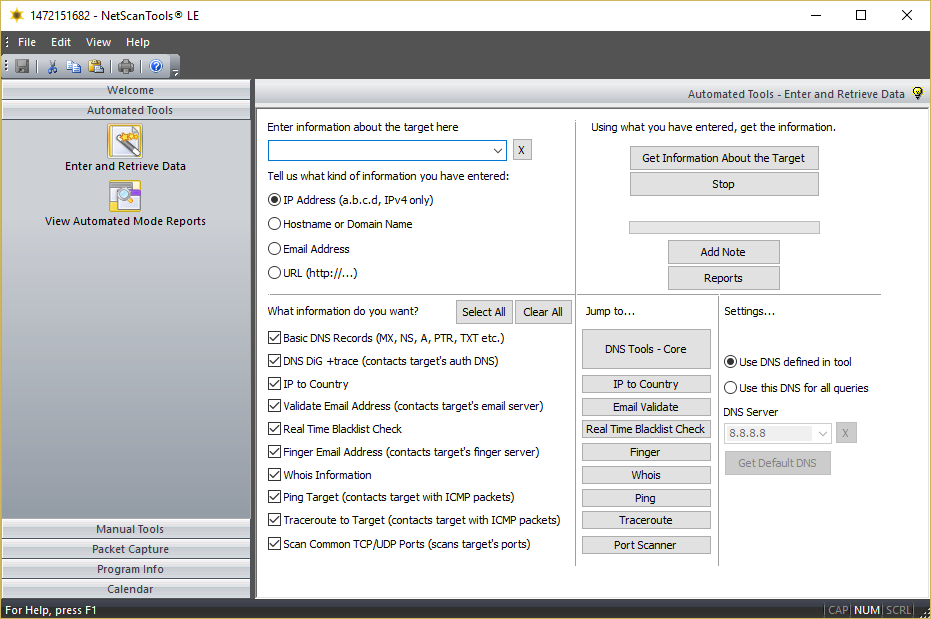Click the Add Note button
The height and width of the screenshot is (619, 931).
723,252
